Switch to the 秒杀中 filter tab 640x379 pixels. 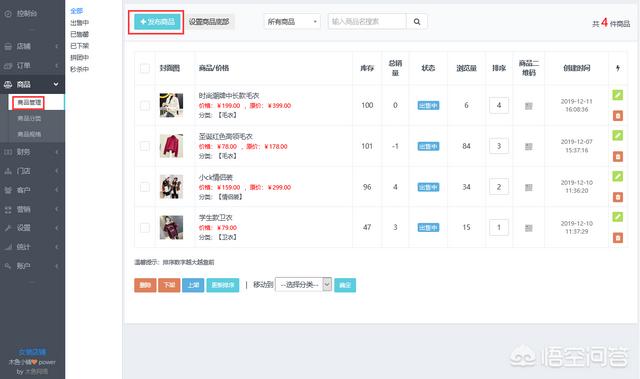[79, 69]
